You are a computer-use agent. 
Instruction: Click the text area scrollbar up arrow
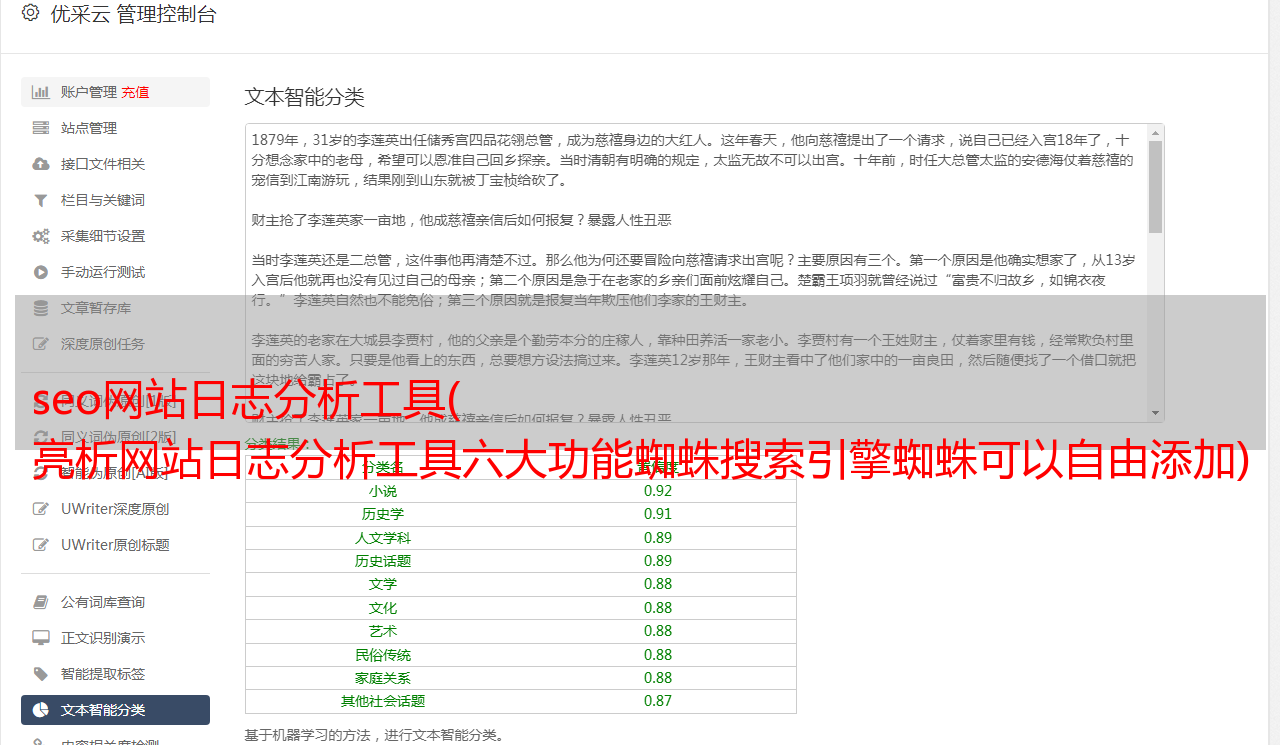(1155, 132)
